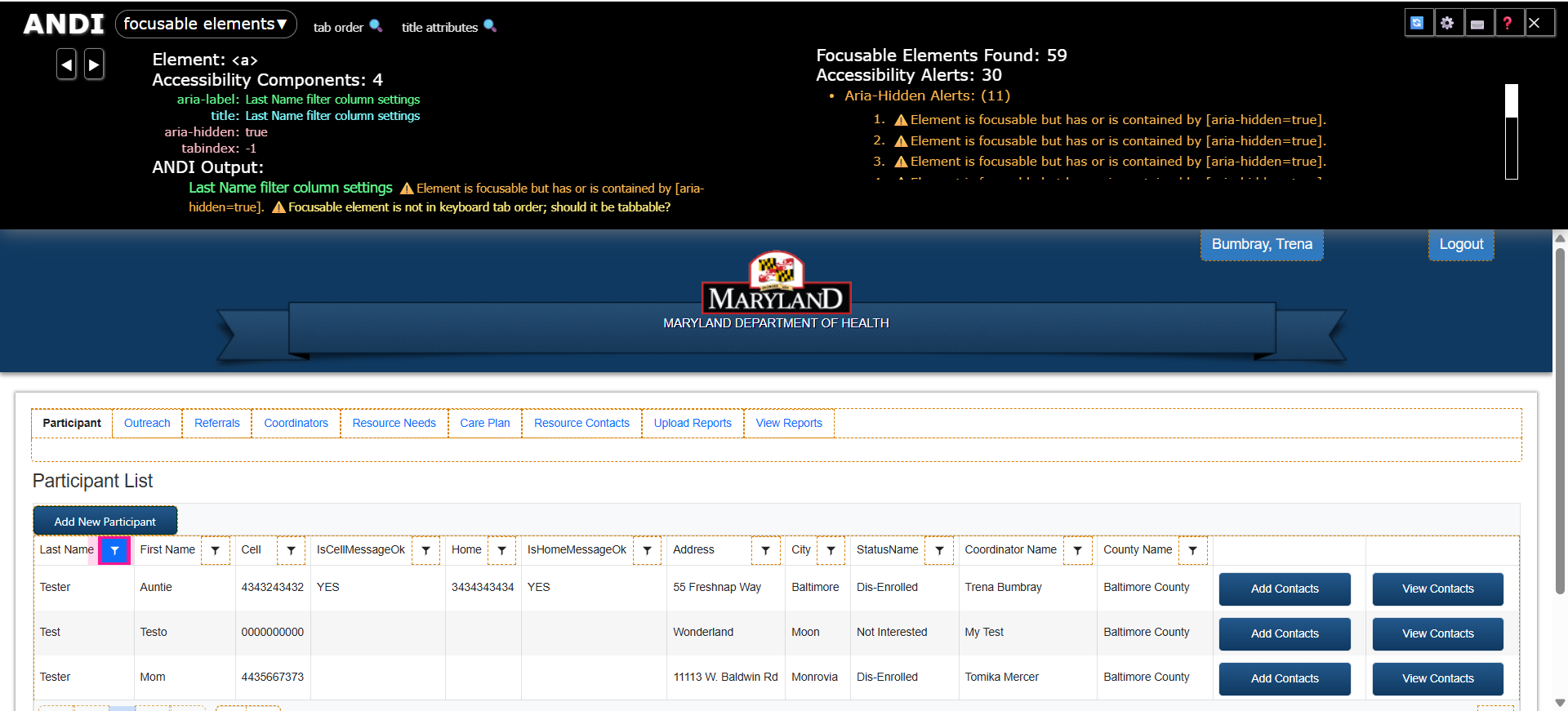Go to next element arrow in ANDI
Viewport: 1568px width, 711px height.
click(x=95, y=64)
